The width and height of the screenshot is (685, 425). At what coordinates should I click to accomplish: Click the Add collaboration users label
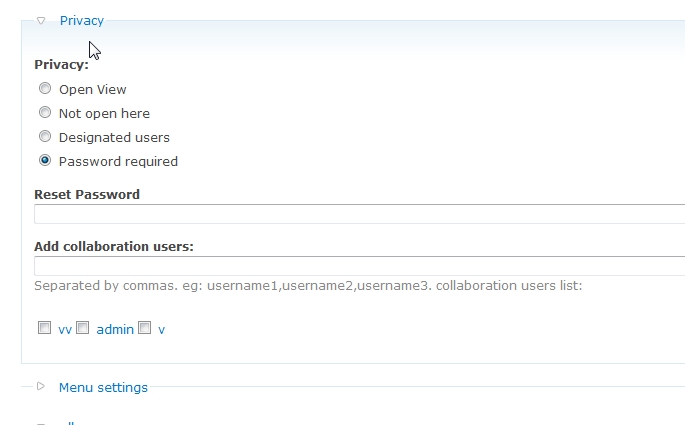tap(114, 246)
